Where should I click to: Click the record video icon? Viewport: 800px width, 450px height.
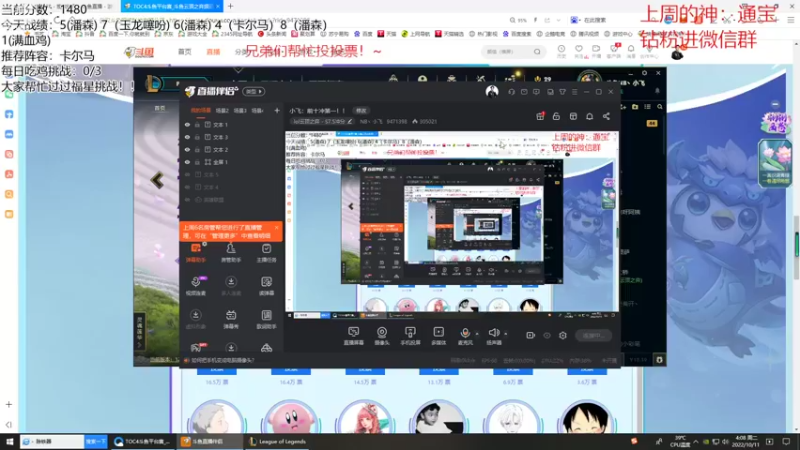click(x=531, y=335)
